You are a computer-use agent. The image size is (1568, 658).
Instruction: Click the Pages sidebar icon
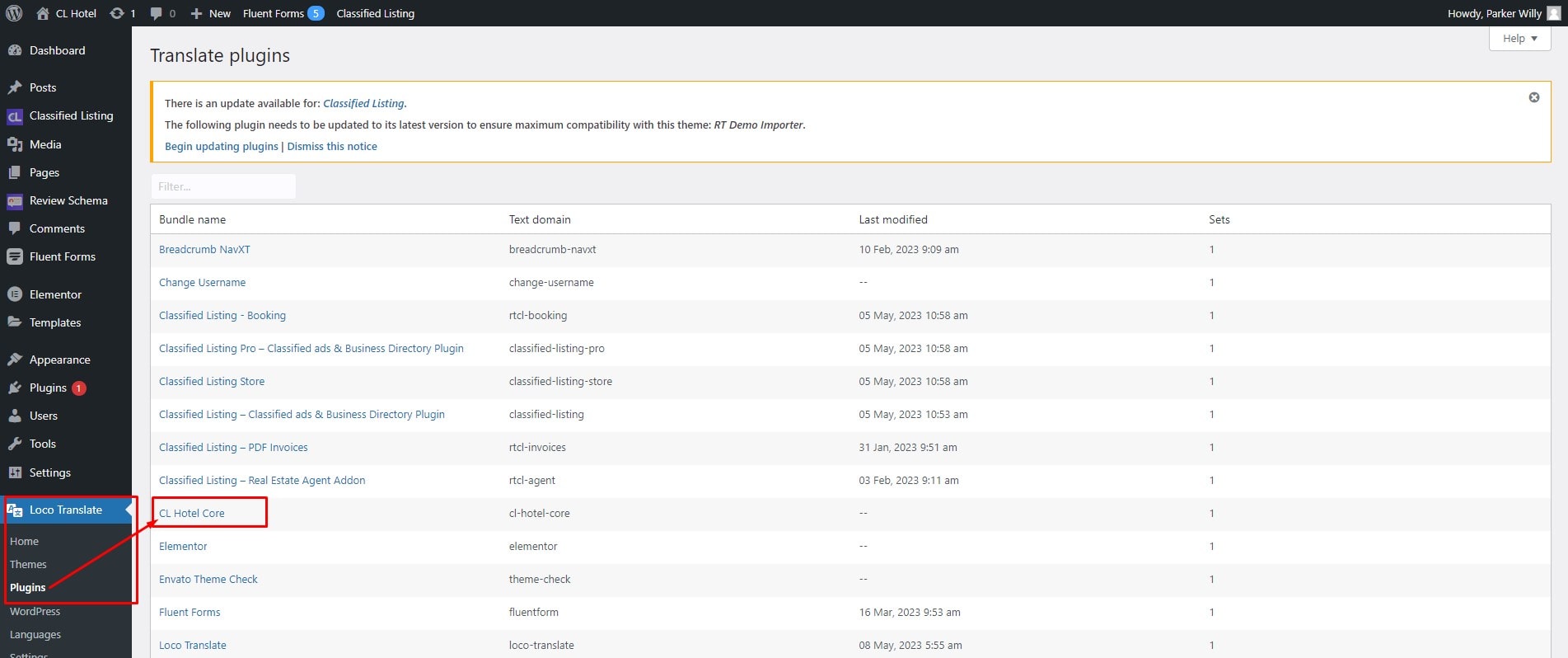pos(14,172)
